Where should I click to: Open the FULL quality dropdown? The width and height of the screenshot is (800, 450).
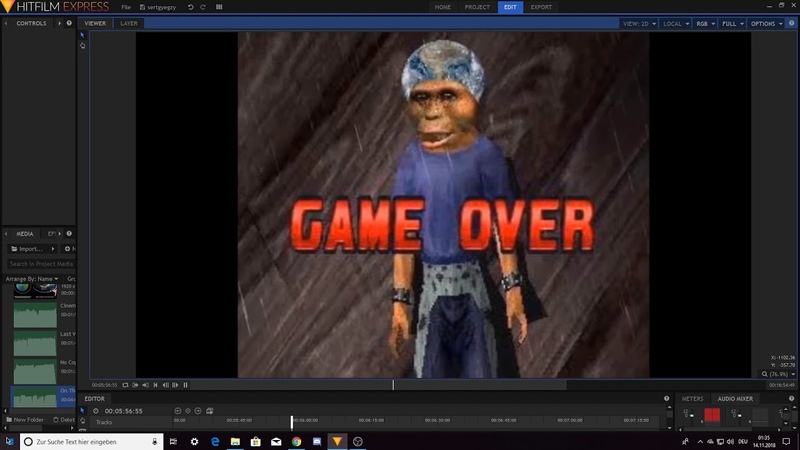(x=732, y=23)
